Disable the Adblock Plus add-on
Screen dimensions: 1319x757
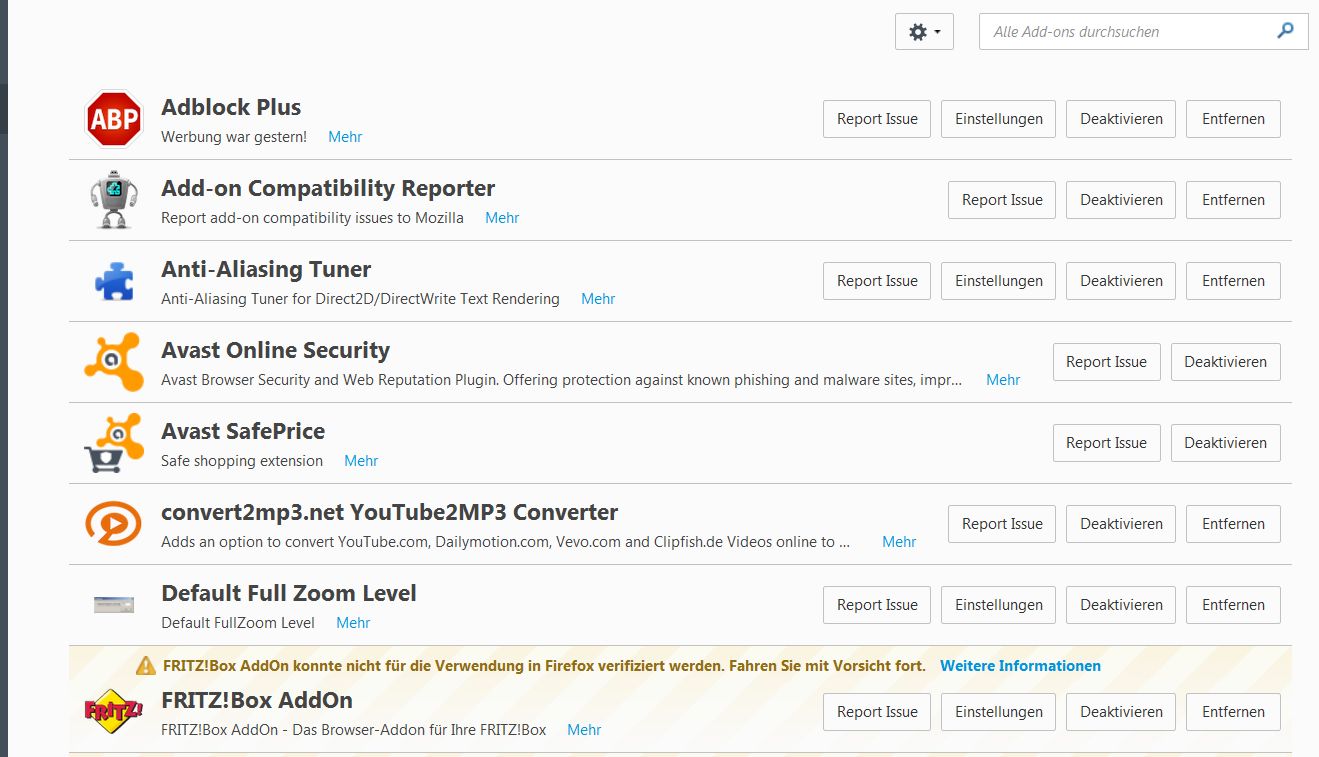[x=1121, y=119]
